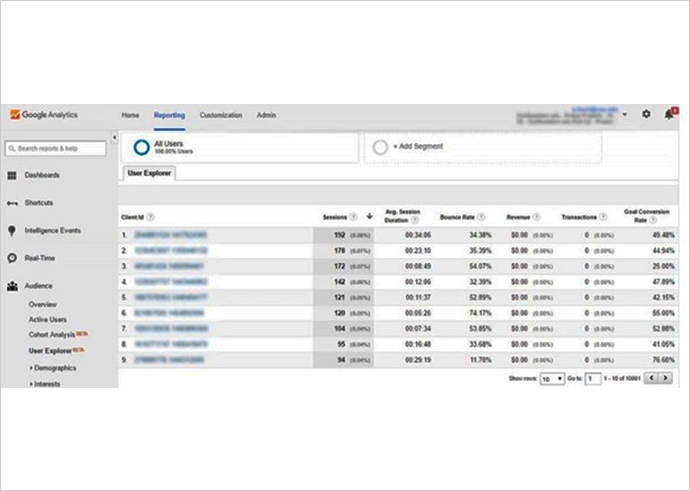The image size is (690, 491).
Task: Open the Show rows dropdown
Action: (x=552, y=379)
